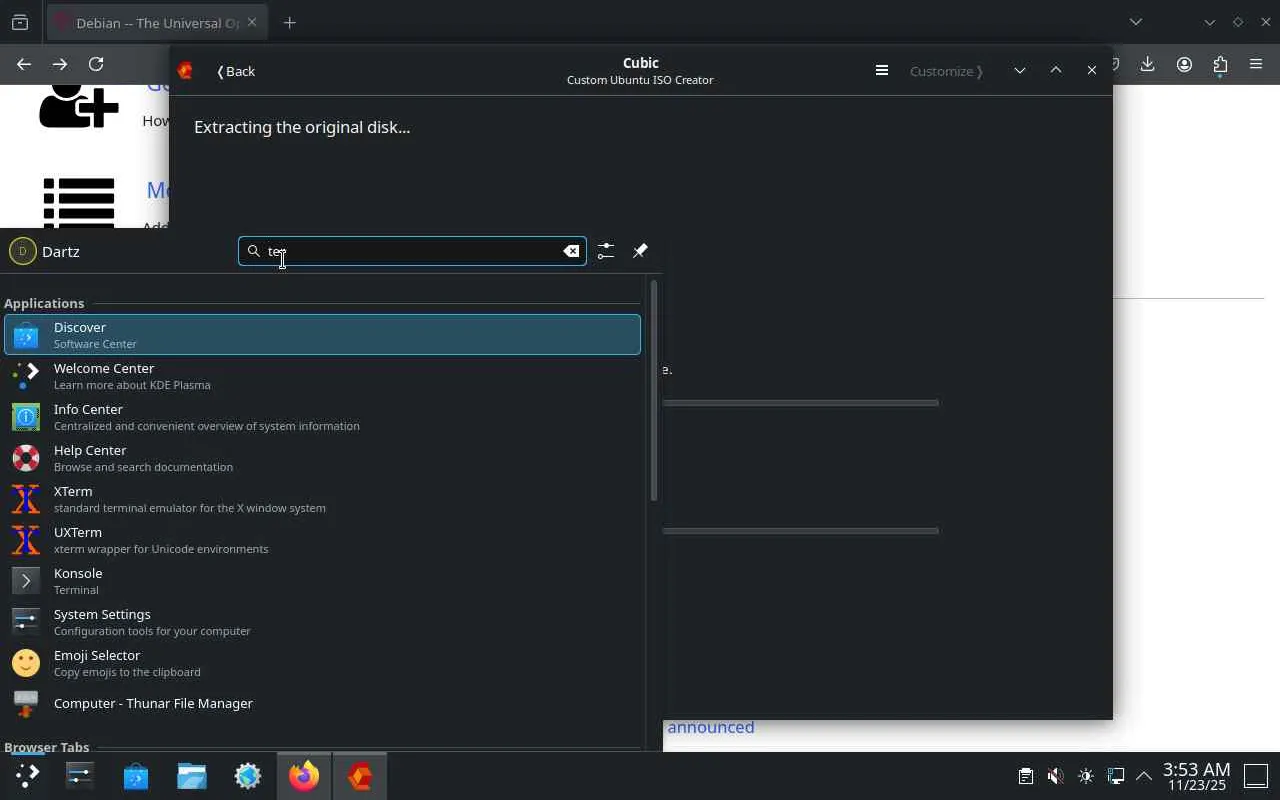Go forward in Firefox navigation

point(60,64)
